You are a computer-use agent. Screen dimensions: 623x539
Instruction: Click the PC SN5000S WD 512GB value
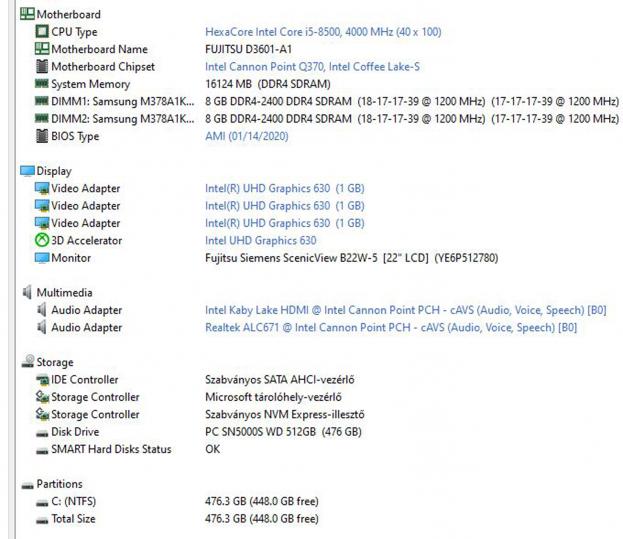coord(283,432)
